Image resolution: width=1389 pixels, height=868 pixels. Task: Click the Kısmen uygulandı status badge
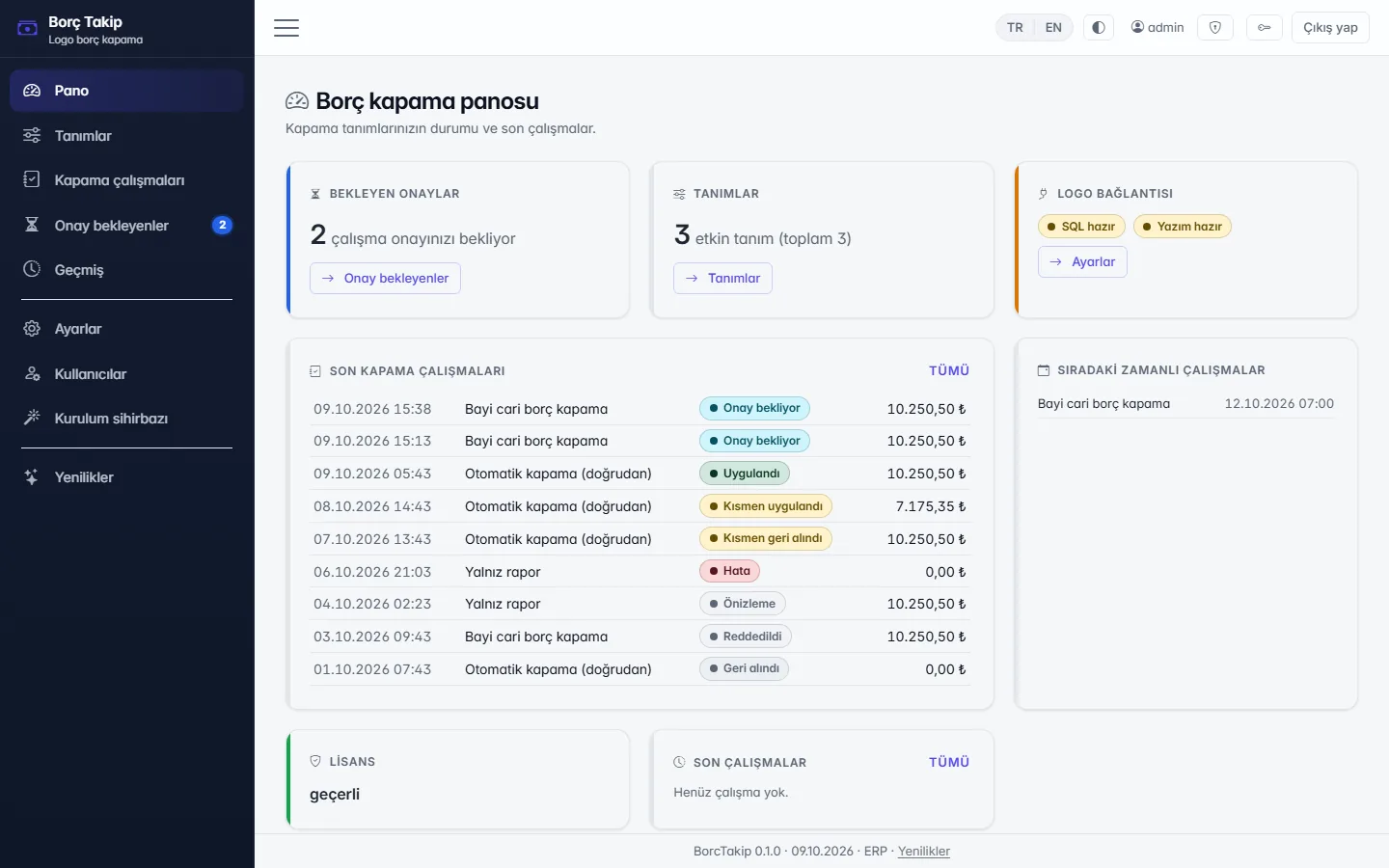pyautogui.click(x=766, y=506)
